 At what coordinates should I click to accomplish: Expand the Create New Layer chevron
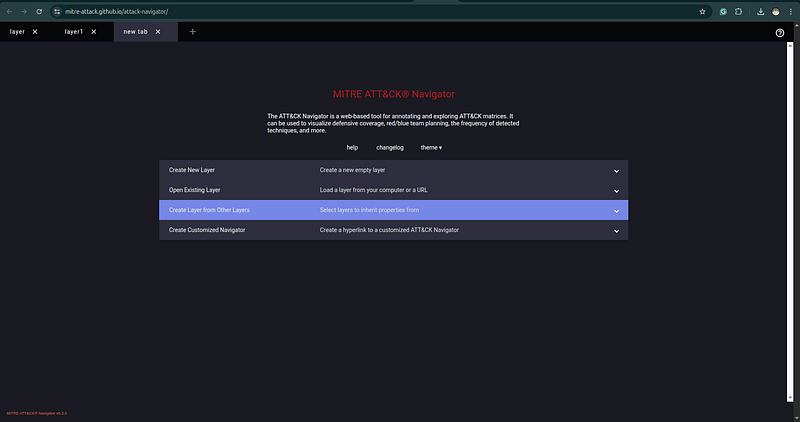[x=616, y=171]
